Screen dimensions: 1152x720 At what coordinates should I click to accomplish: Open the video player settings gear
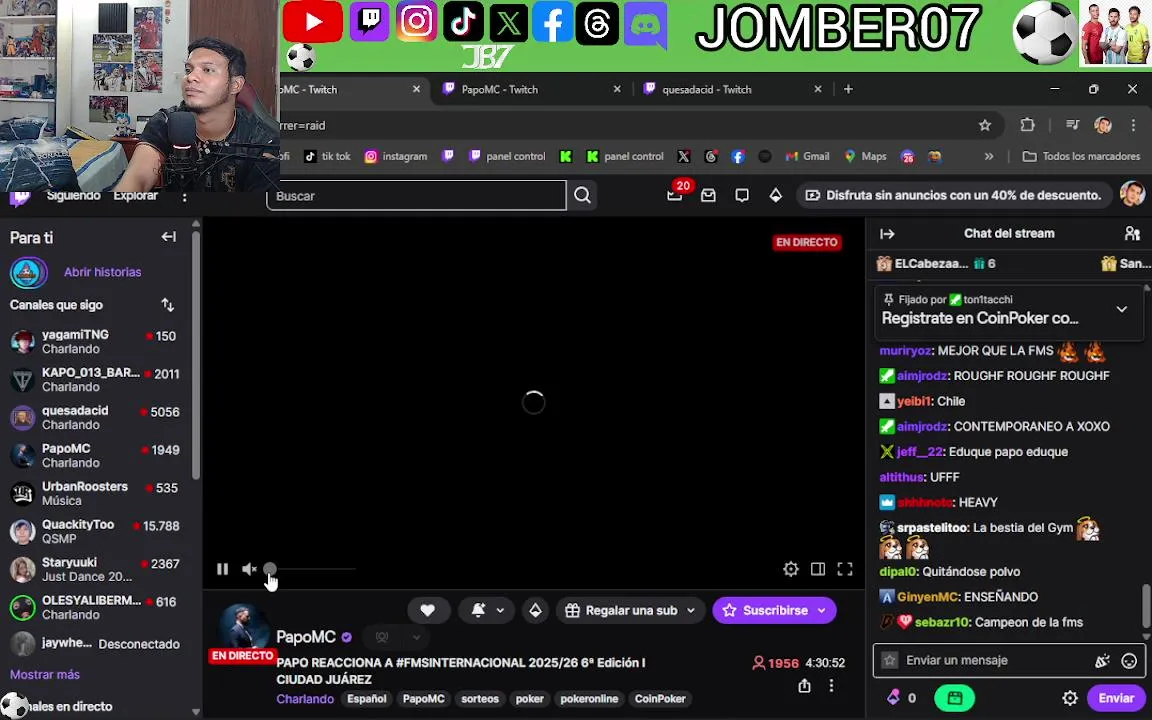[791, 569]
